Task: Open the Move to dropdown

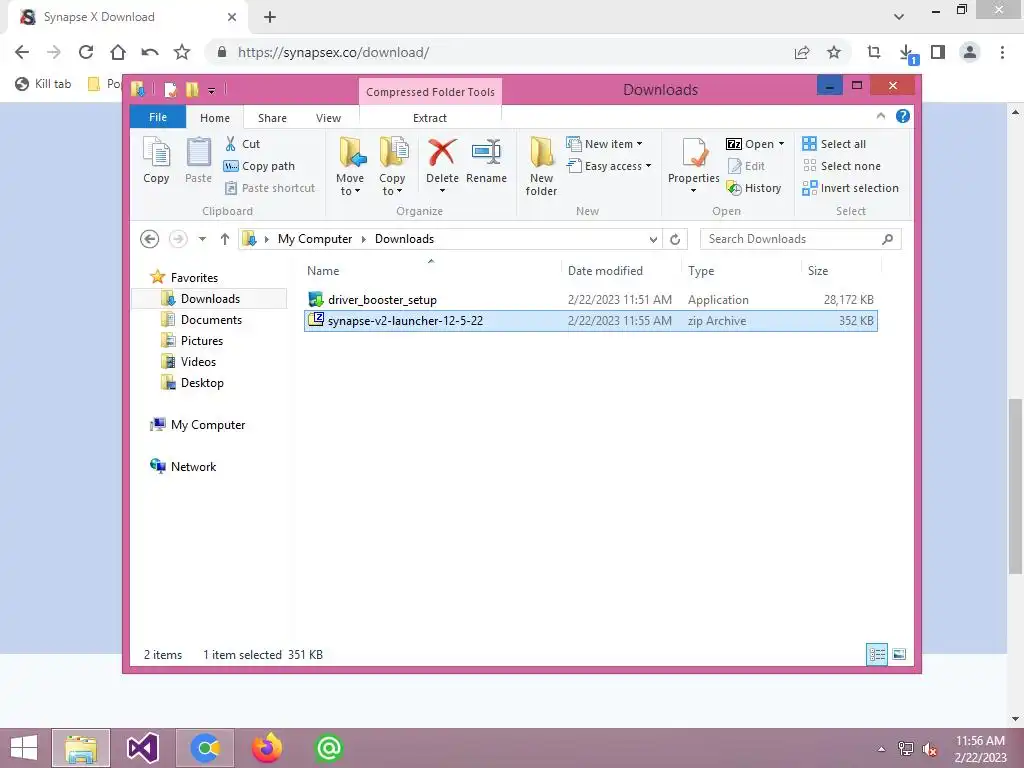Action: pyautogui.click(x=350, y=167)
